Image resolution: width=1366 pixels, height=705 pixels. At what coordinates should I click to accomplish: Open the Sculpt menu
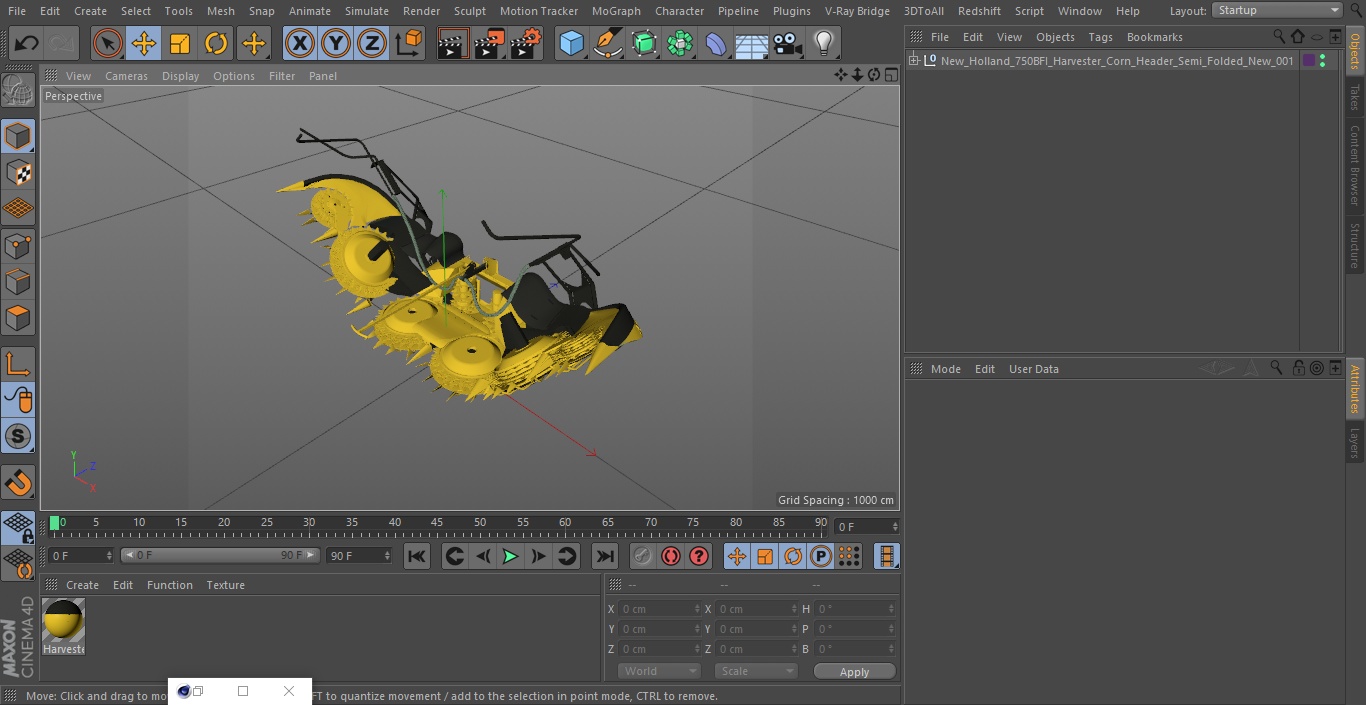pyautogui.click(x=469, y=11)
